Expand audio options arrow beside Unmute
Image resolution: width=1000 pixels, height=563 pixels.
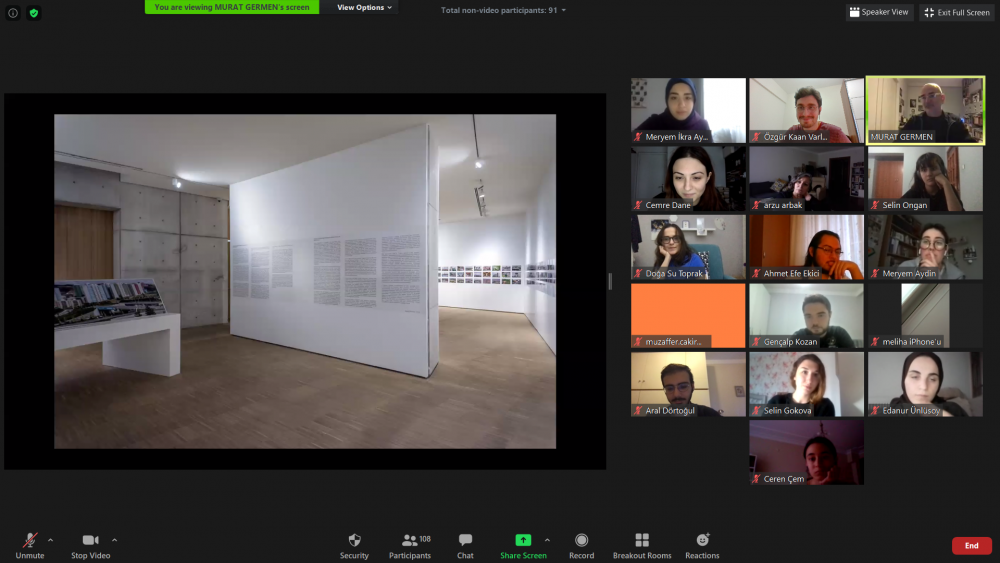click(50, 540)
